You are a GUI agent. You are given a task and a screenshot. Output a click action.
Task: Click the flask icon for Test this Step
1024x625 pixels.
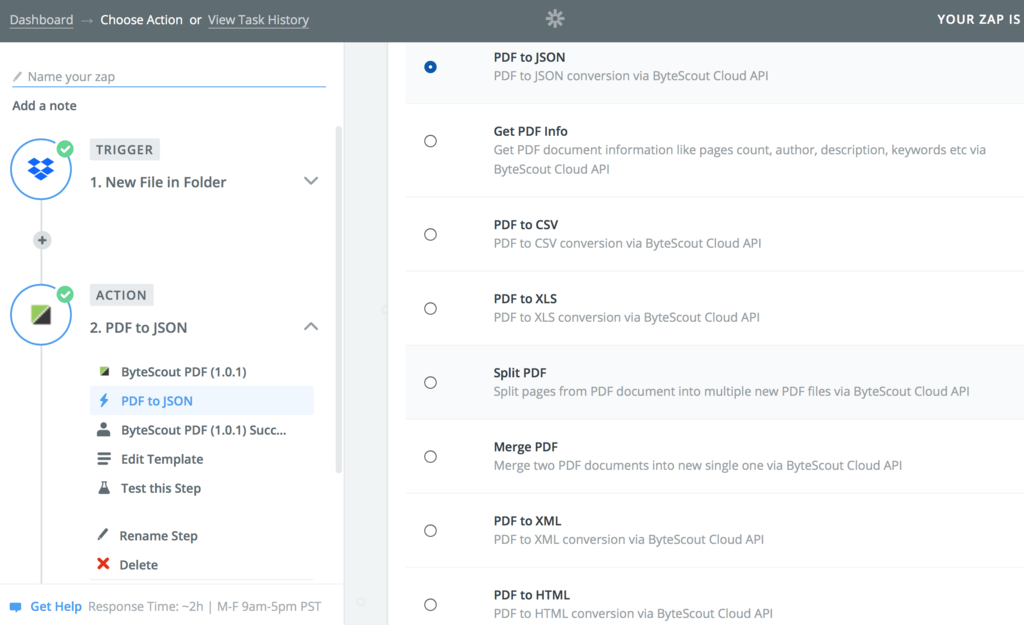[104, 488]
